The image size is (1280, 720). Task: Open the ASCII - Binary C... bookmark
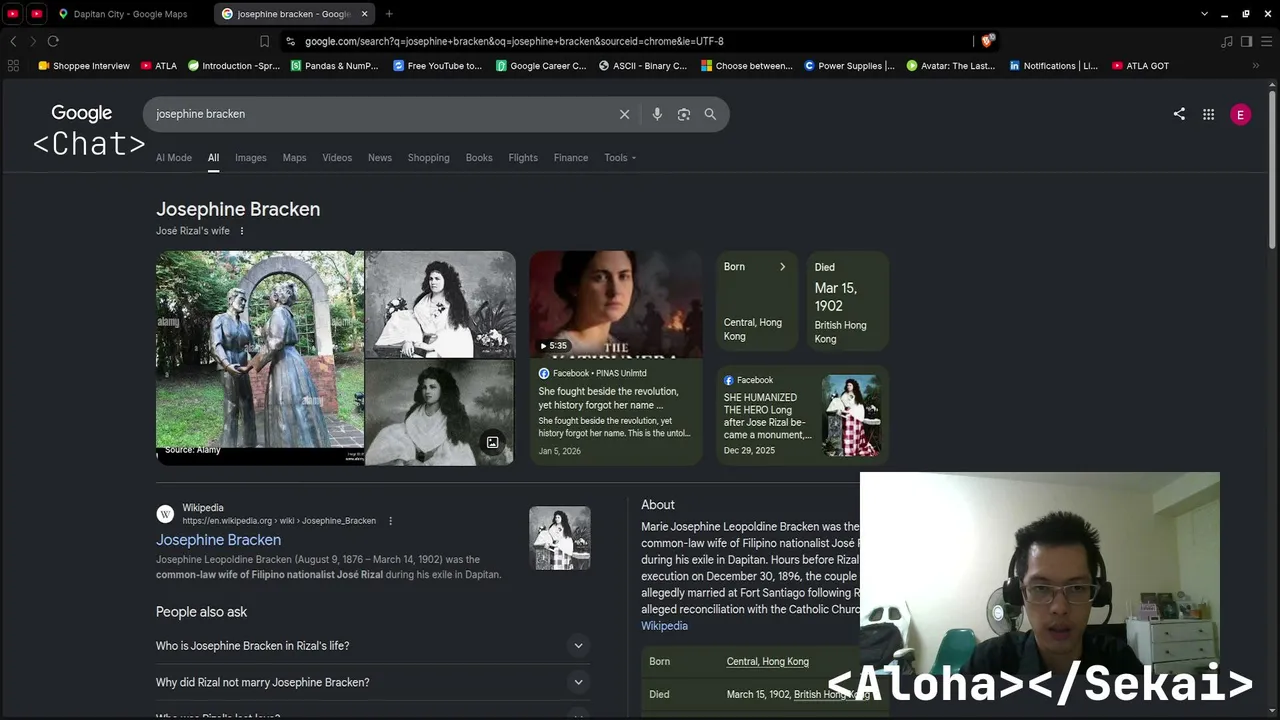coord(643,66)
